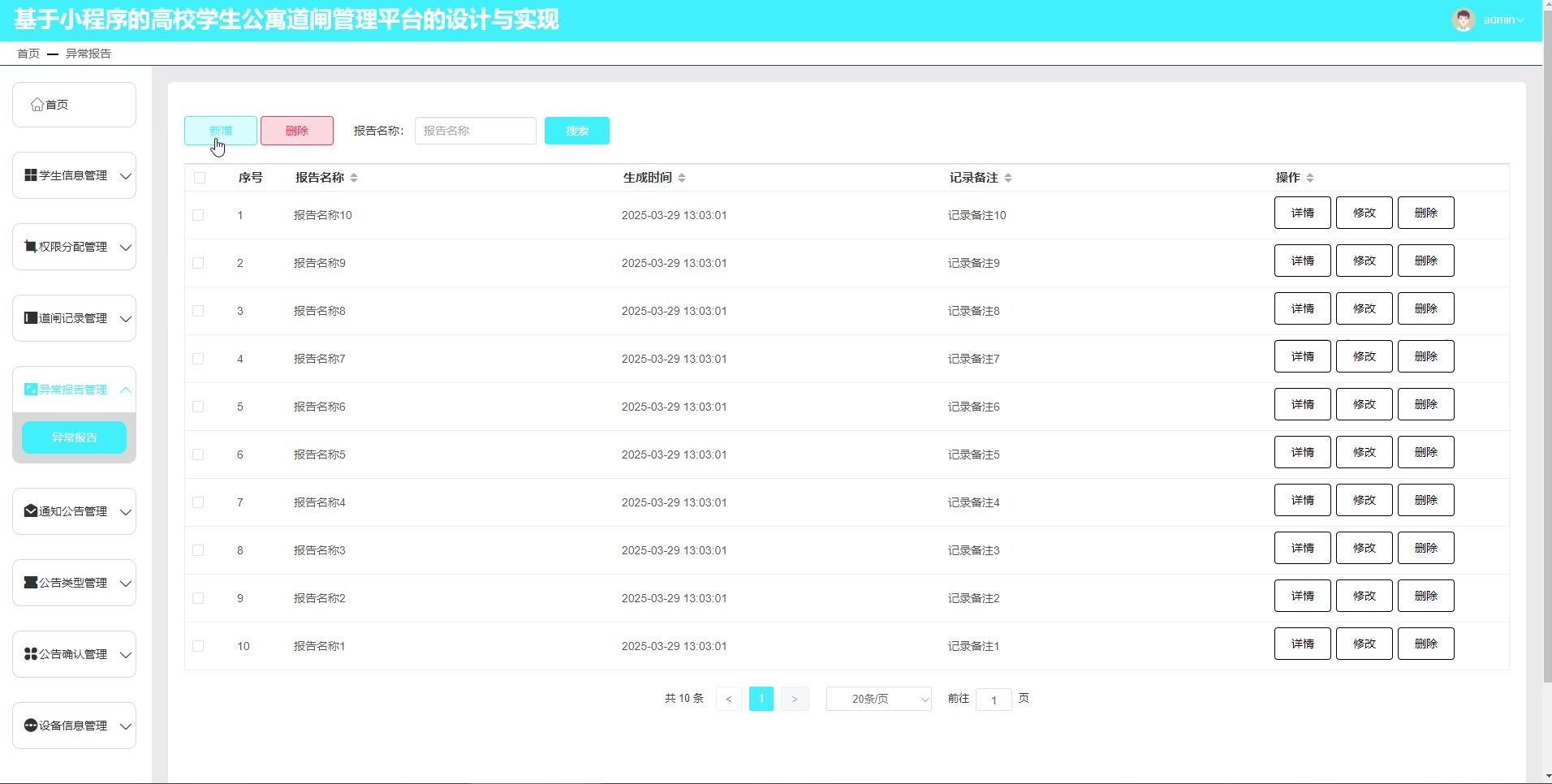The image size is (1552, 784).
Task: Click the admin avatar picture
Action: click(x=1463, y=19)
